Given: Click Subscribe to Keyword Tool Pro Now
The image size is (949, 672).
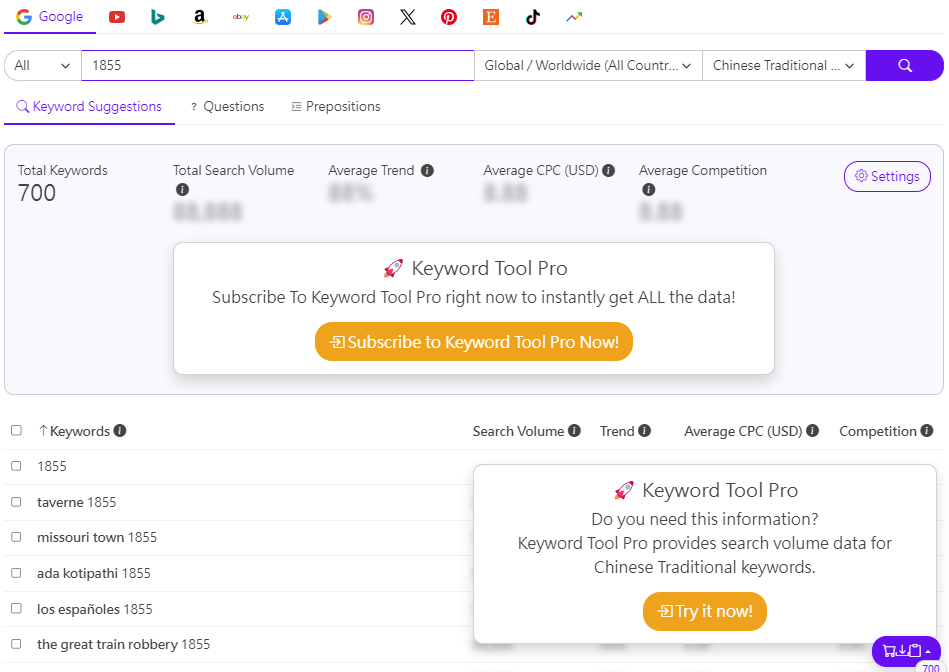Looking at the screenshot, I should point(474,342).
